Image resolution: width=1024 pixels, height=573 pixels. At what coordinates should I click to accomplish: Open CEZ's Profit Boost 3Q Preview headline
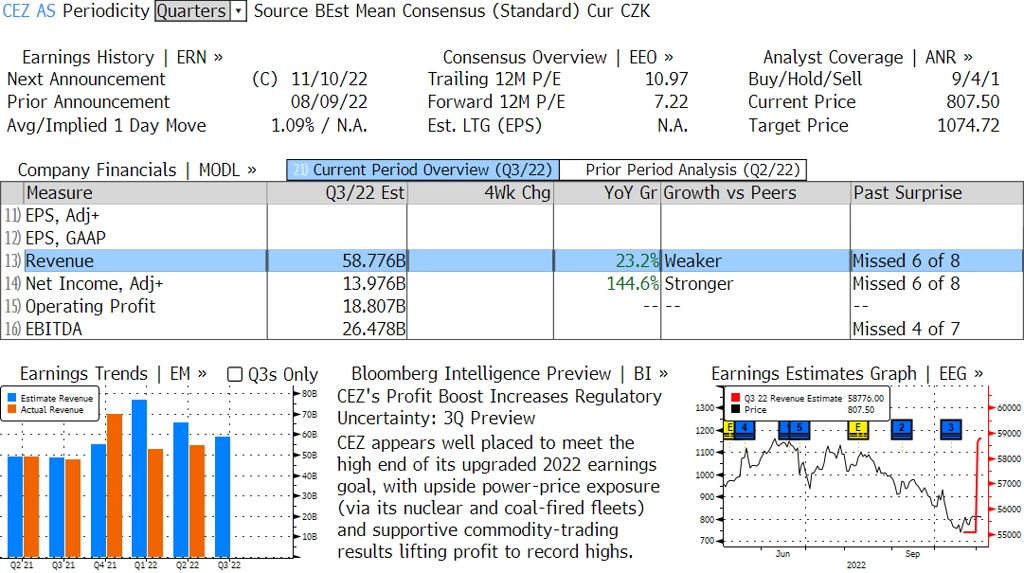tap(500, 407)
